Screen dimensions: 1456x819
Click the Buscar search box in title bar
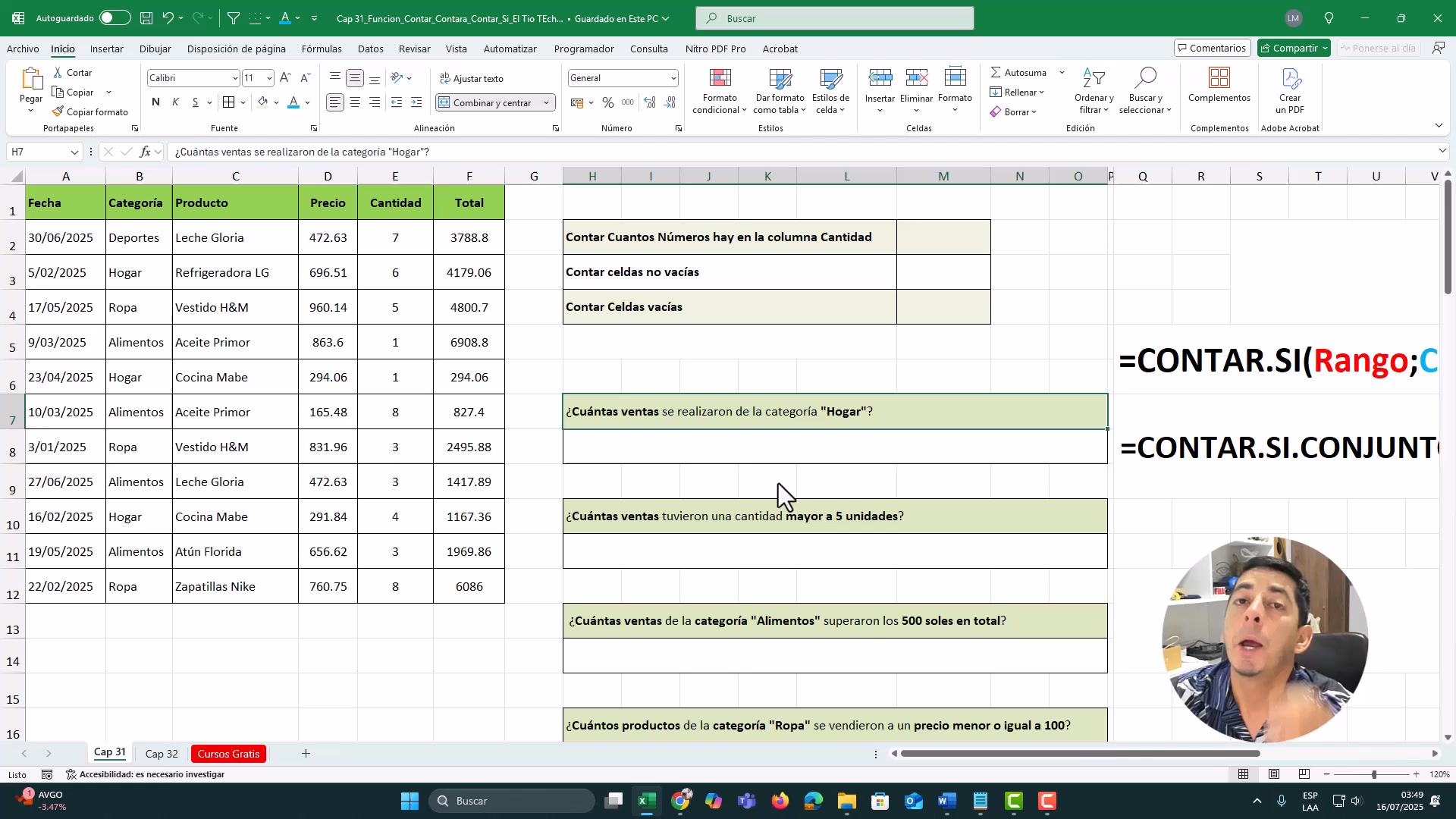pos(835,18)
